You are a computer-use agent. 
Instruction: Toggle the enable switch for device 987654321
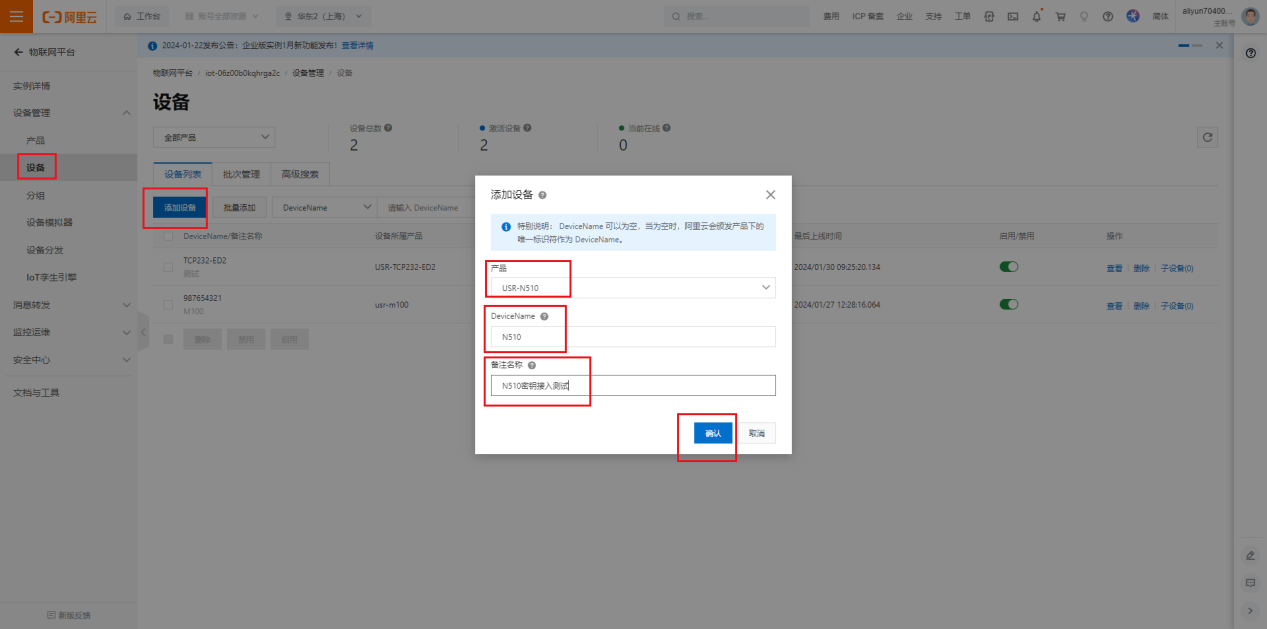(1008, 305)
